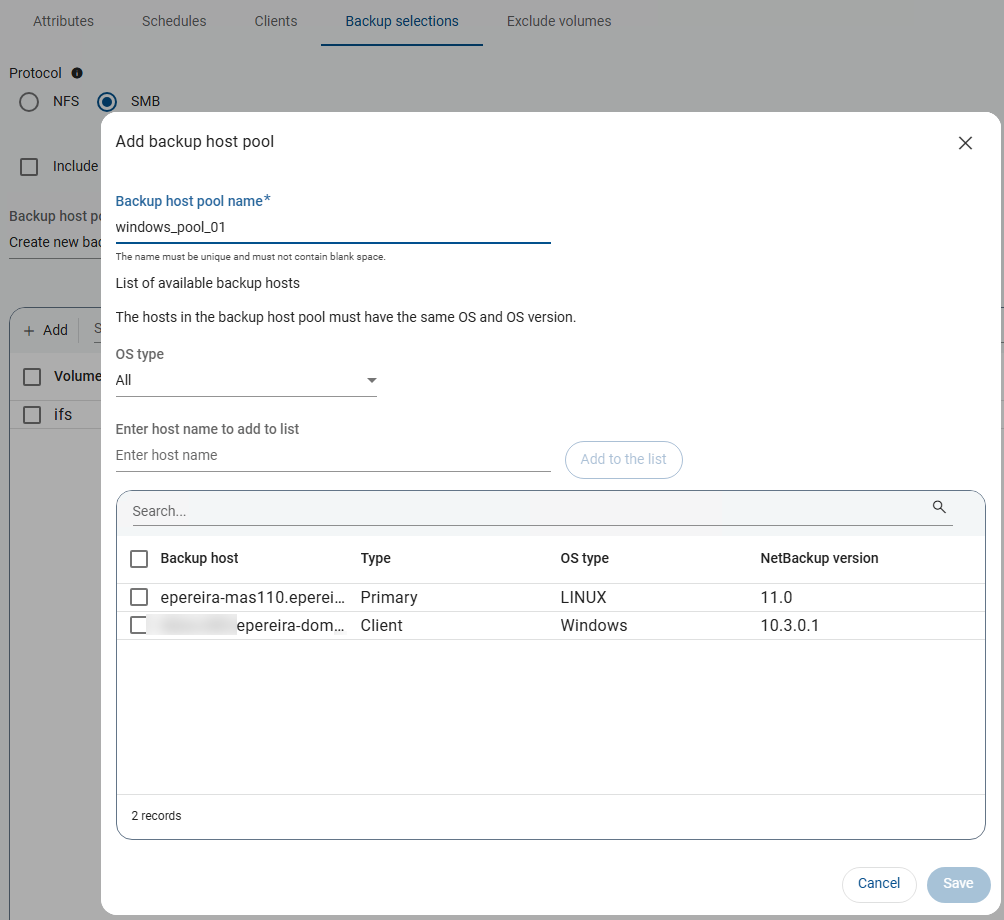Go to the Exclude volumes tab
1004x920 pixels.
[559, 21]
